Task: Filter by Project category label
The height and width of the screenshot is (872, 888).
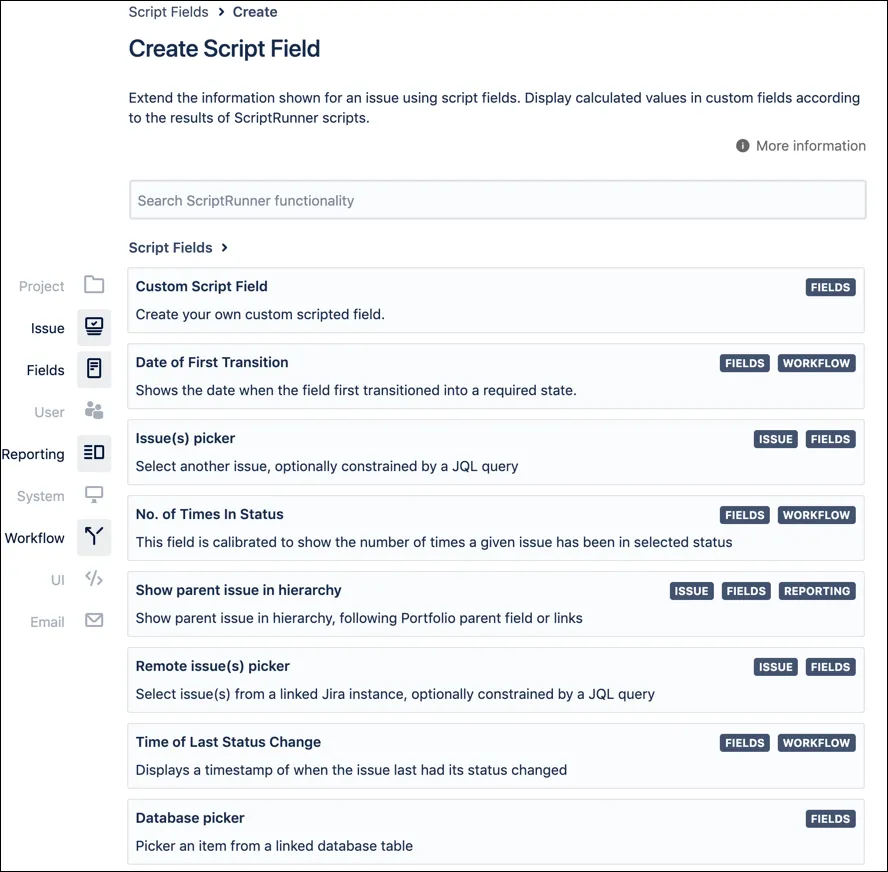Action: click(41, 286)
